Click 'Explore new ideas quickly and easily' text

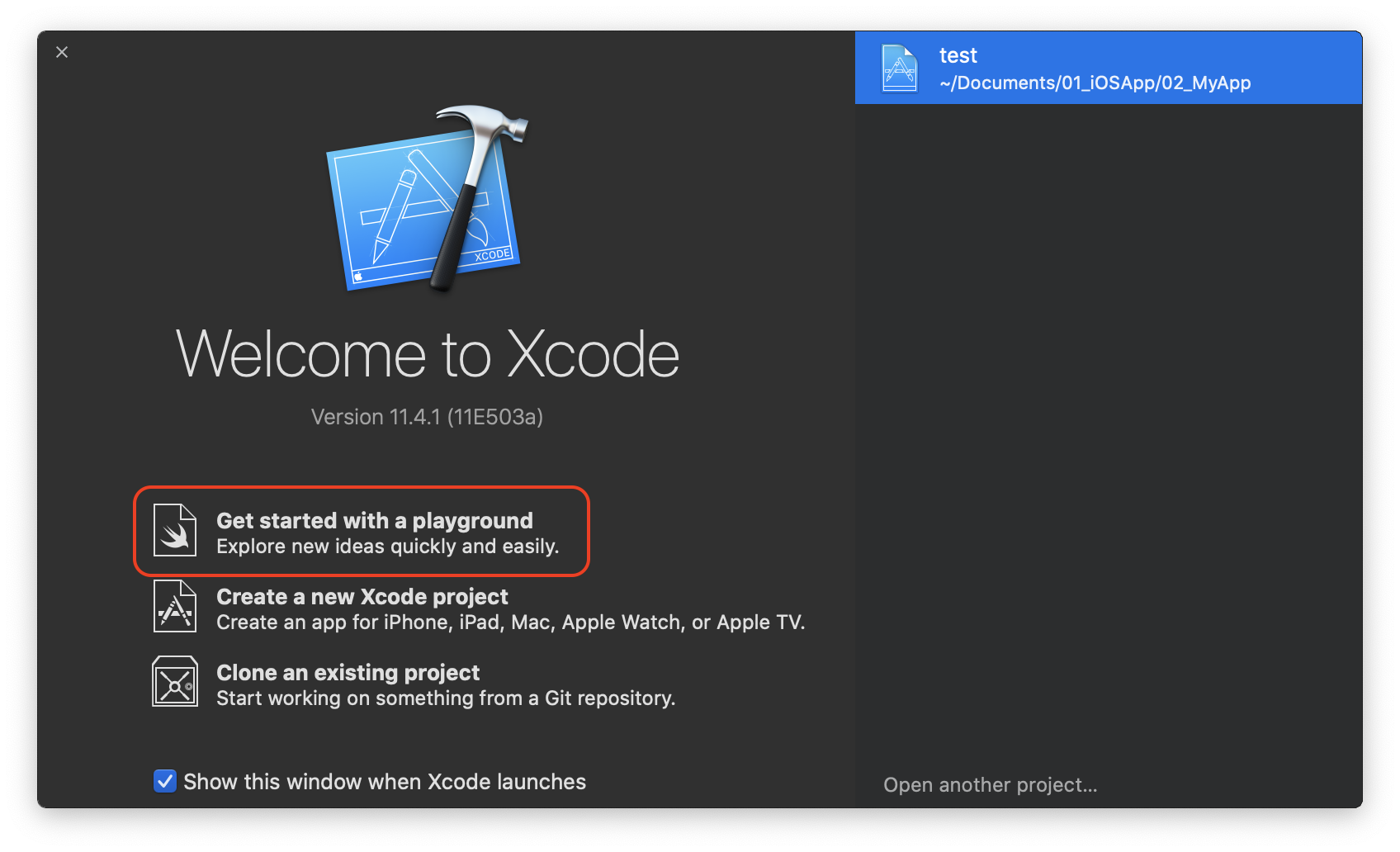[x=388, y=547]
